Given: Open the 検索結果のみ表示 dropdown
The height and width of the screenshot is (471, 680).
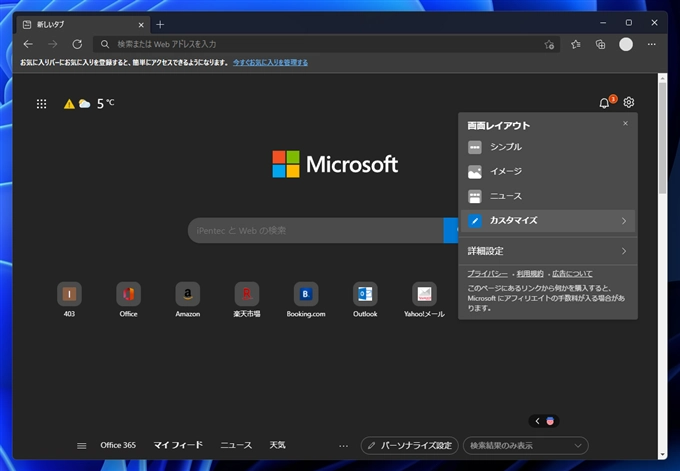Looking at the screenshot, I should 526,445.
